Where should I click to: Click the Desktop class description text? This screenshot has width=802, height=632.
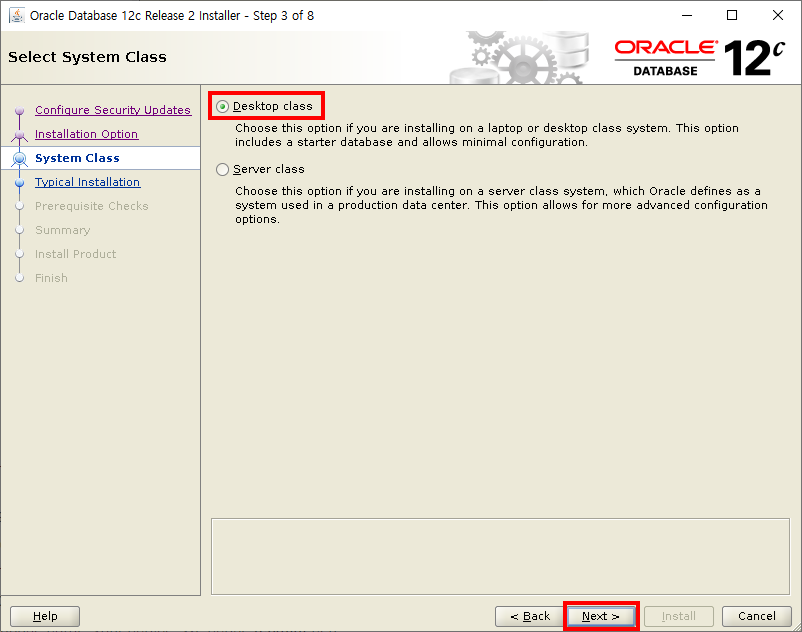tap(486, 135)
